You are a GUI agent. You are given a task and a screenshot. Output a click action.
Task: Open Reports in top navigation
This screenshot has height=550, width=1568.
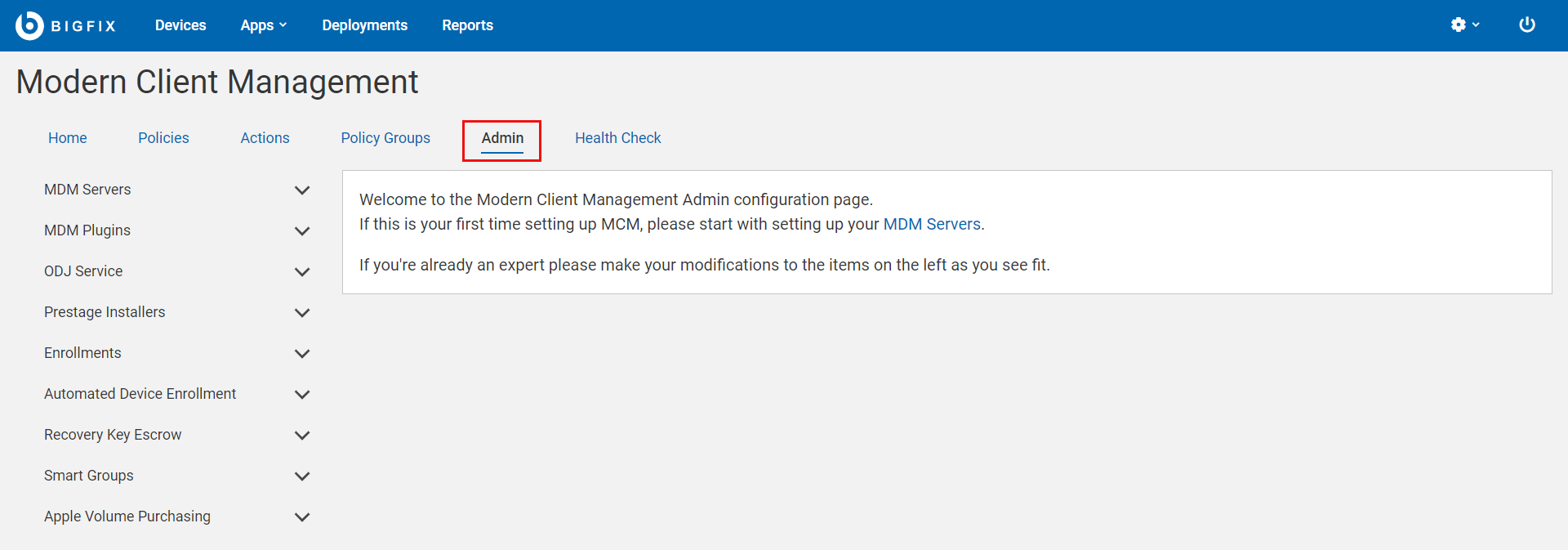[467, 25]
